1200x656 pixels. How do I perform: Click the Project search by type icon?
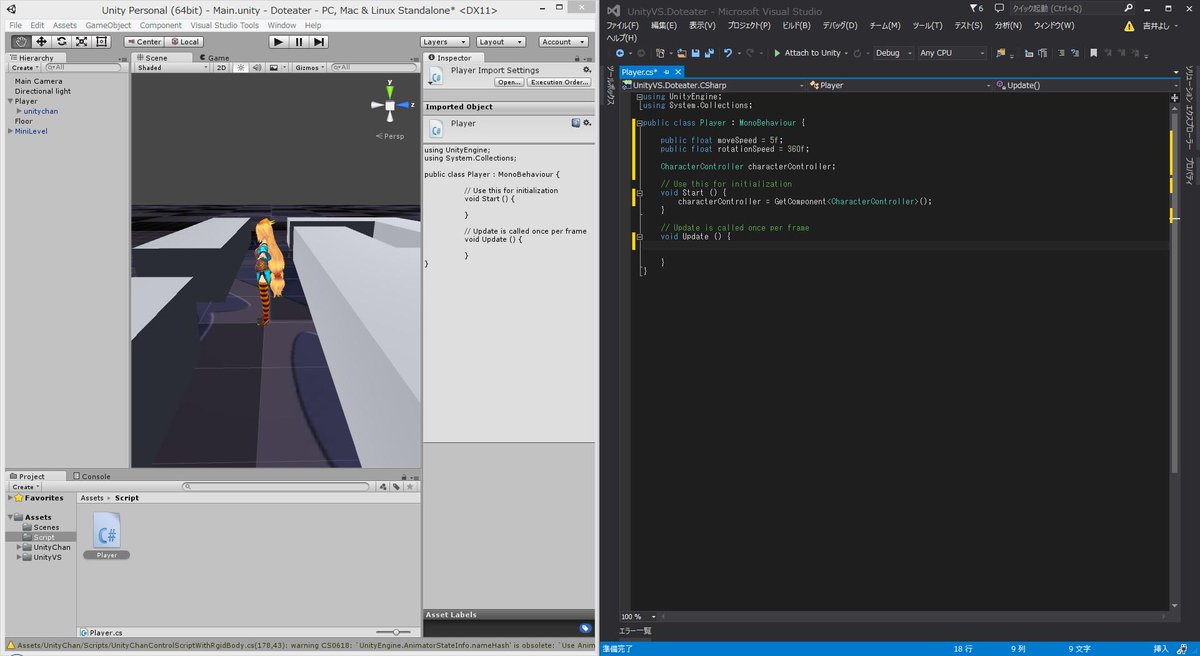384,487
